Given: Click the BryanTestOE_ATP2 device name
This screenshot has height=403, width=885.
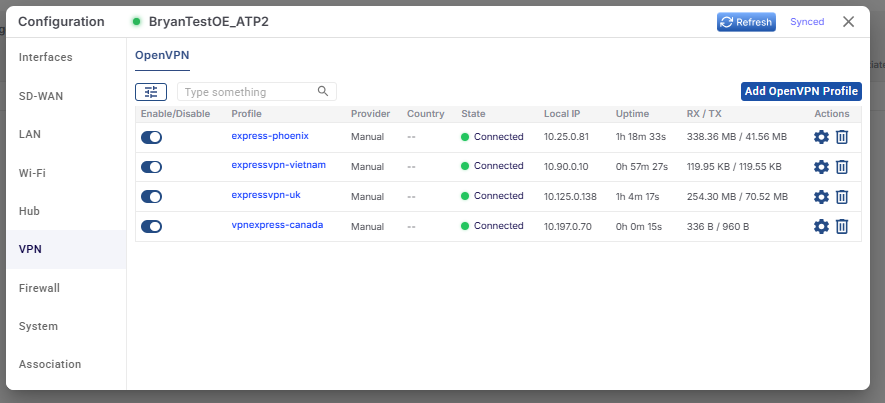Looking at the screenshot, I should point(209,22).
